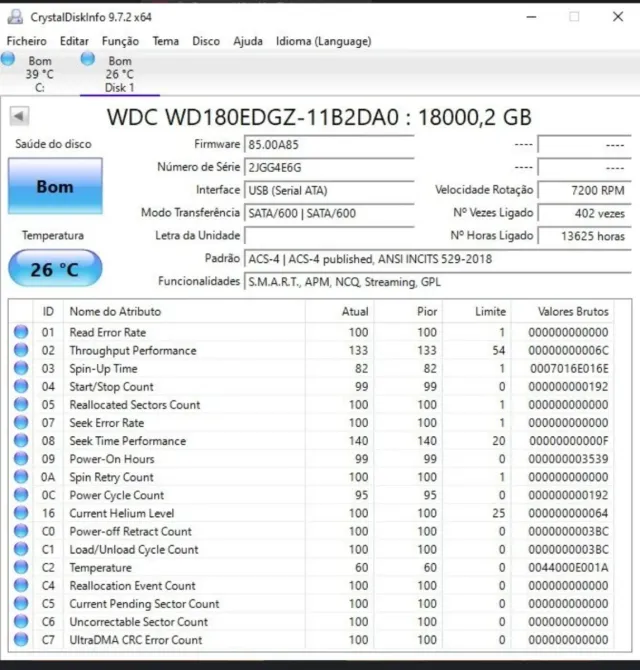This screenshot has height=670, width=640.
Task: Click the disk title WDC WD180EDGZ-11B2DA0
Action: point(252,117)
